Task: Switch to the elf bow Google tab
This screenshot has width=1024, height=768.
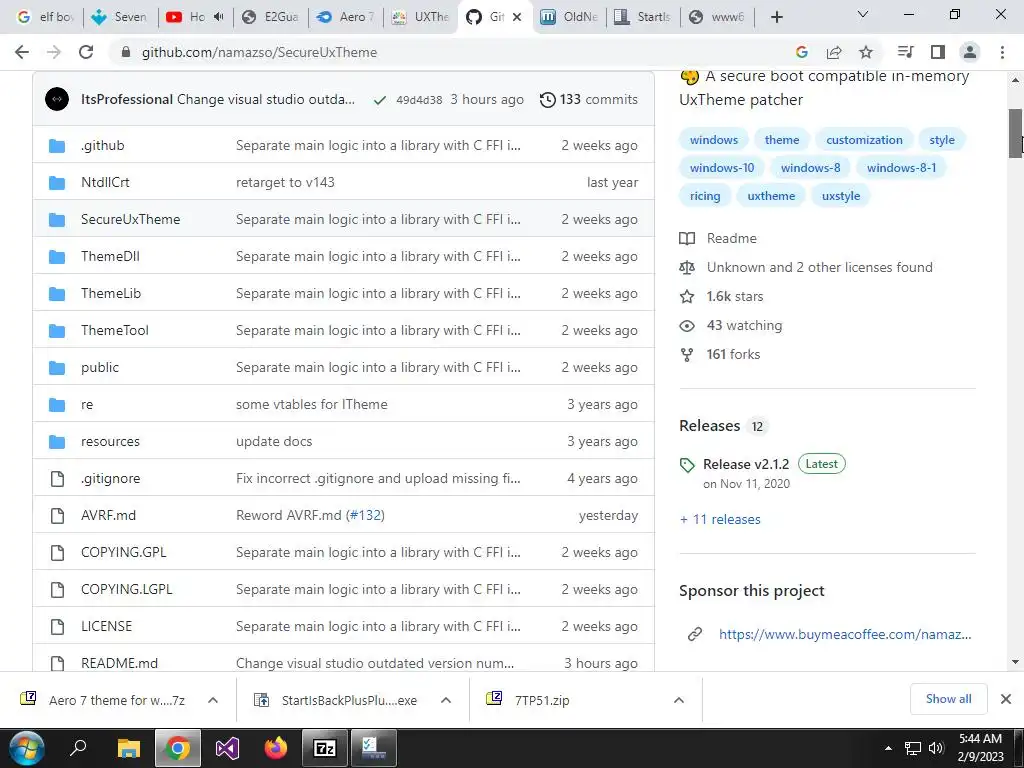Action: pos(44,17)
